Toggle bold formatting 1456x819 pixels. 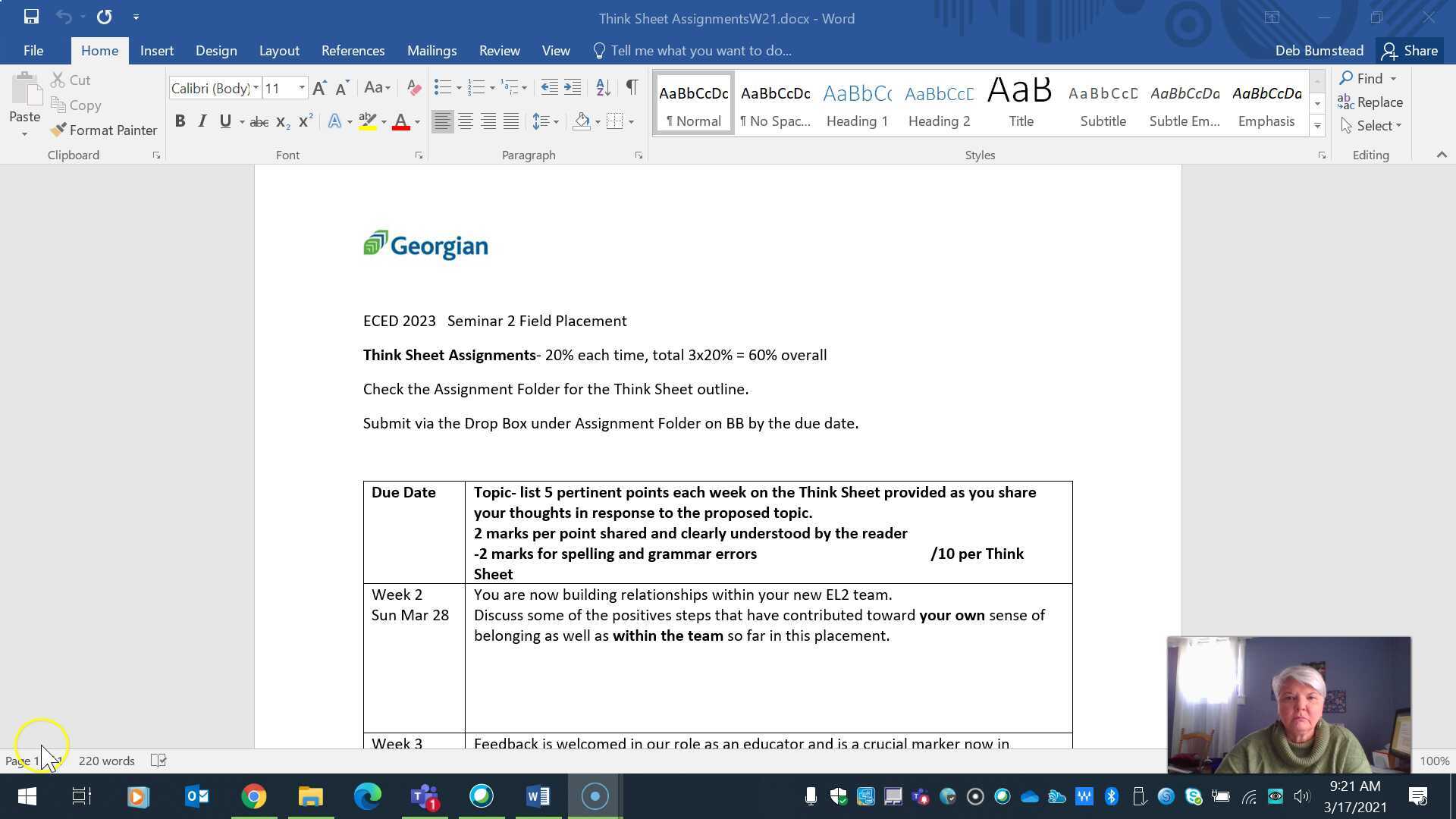tap(180, 121)
